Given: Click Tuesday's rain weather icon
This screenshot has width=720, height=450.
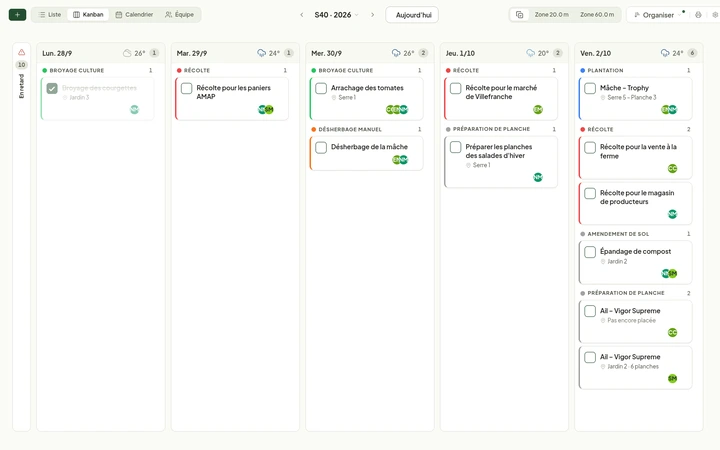Looking at the screenshot, I should coord(262,53).
